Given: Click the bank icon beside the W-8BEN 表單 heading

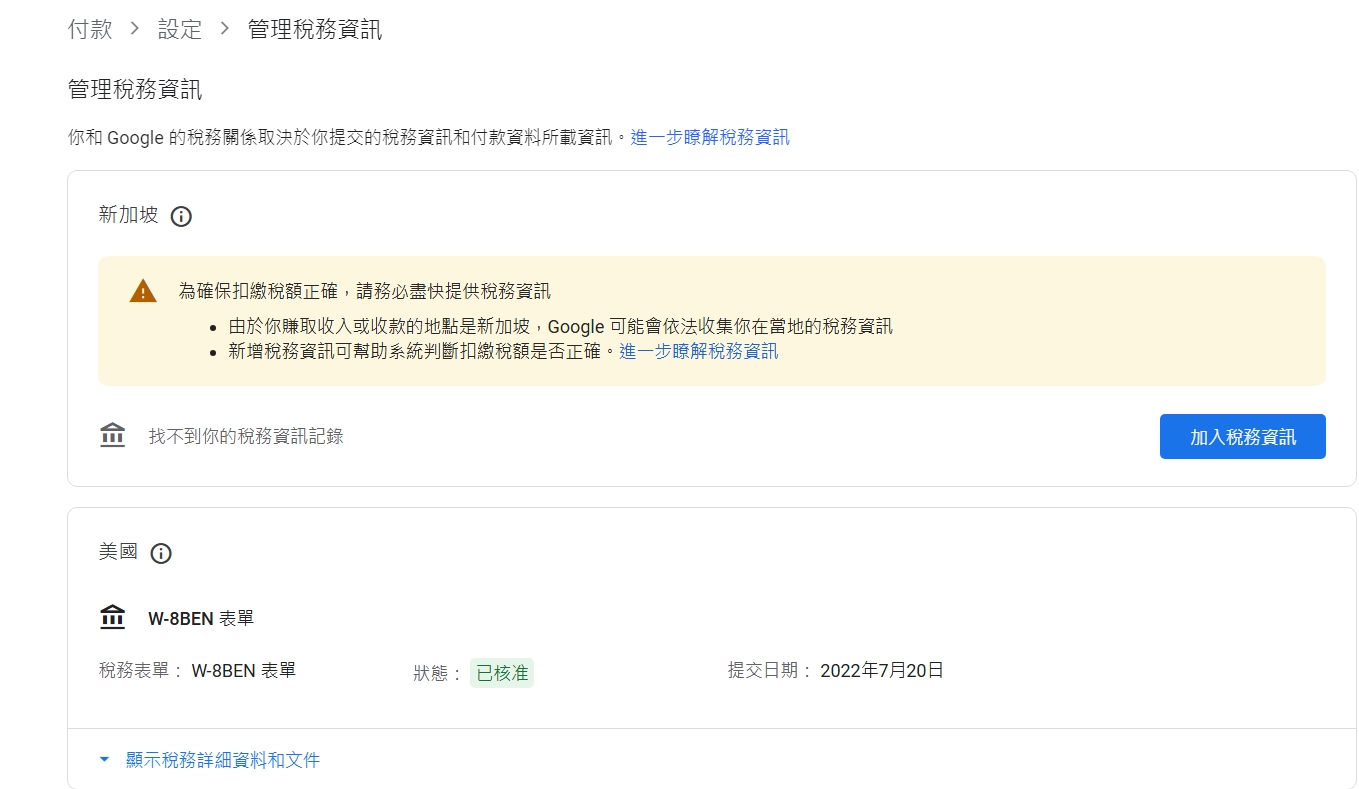Looking at the screenshot, I should click(x=113, y=618).
